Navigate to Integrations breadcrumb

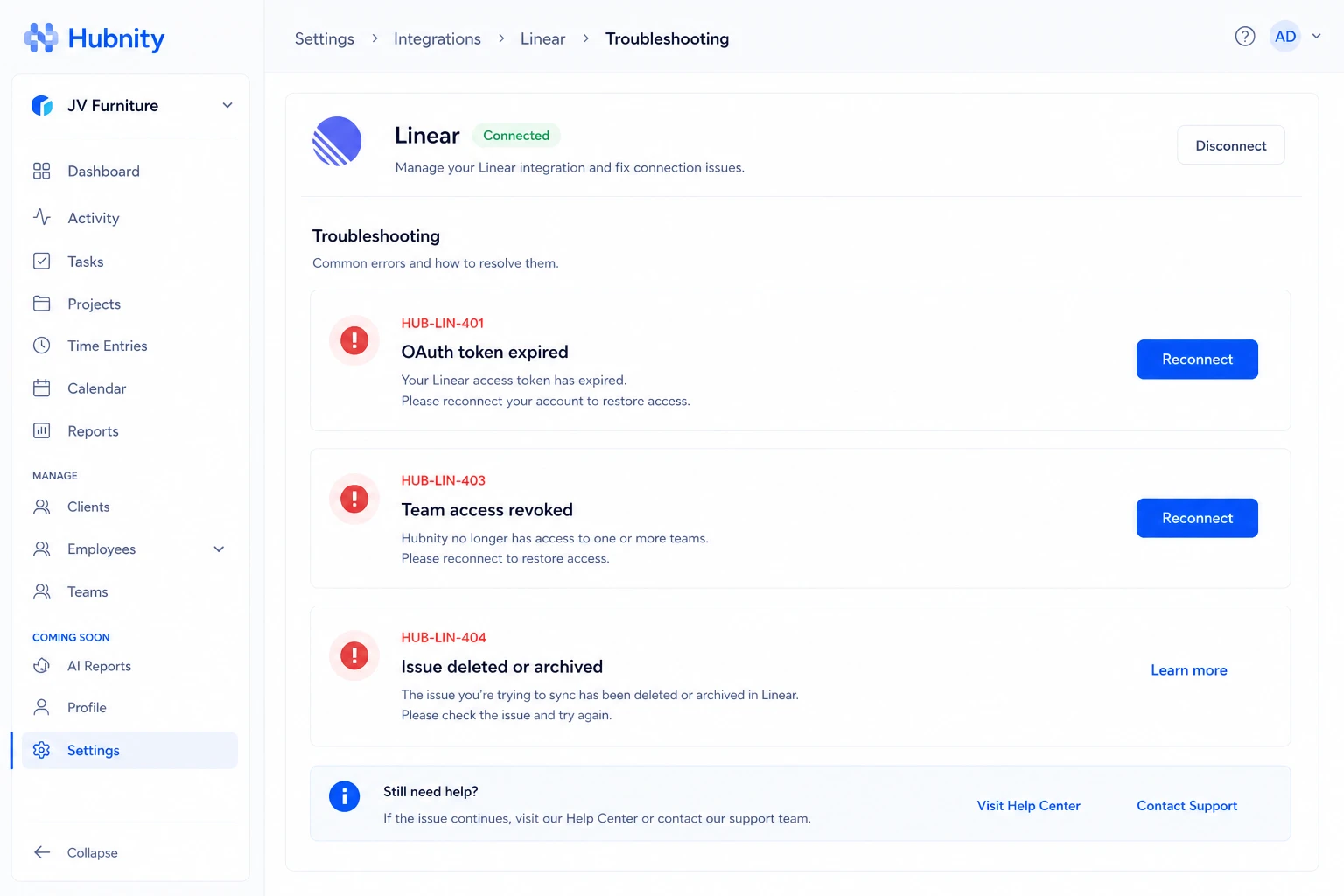click(x=437, y=38)
